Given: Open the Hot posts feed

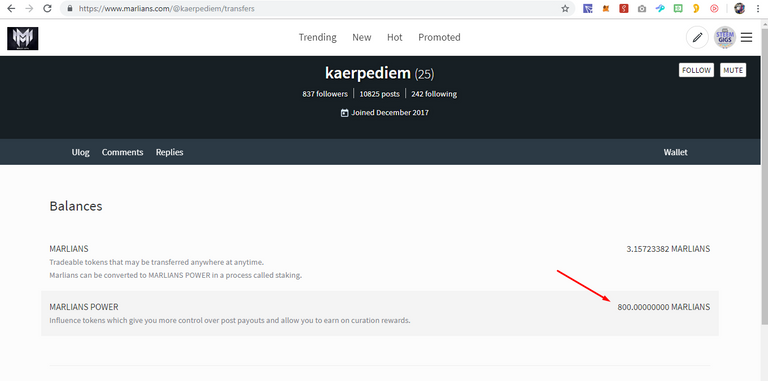Looking at the screenshot, I should coord(395,37).
